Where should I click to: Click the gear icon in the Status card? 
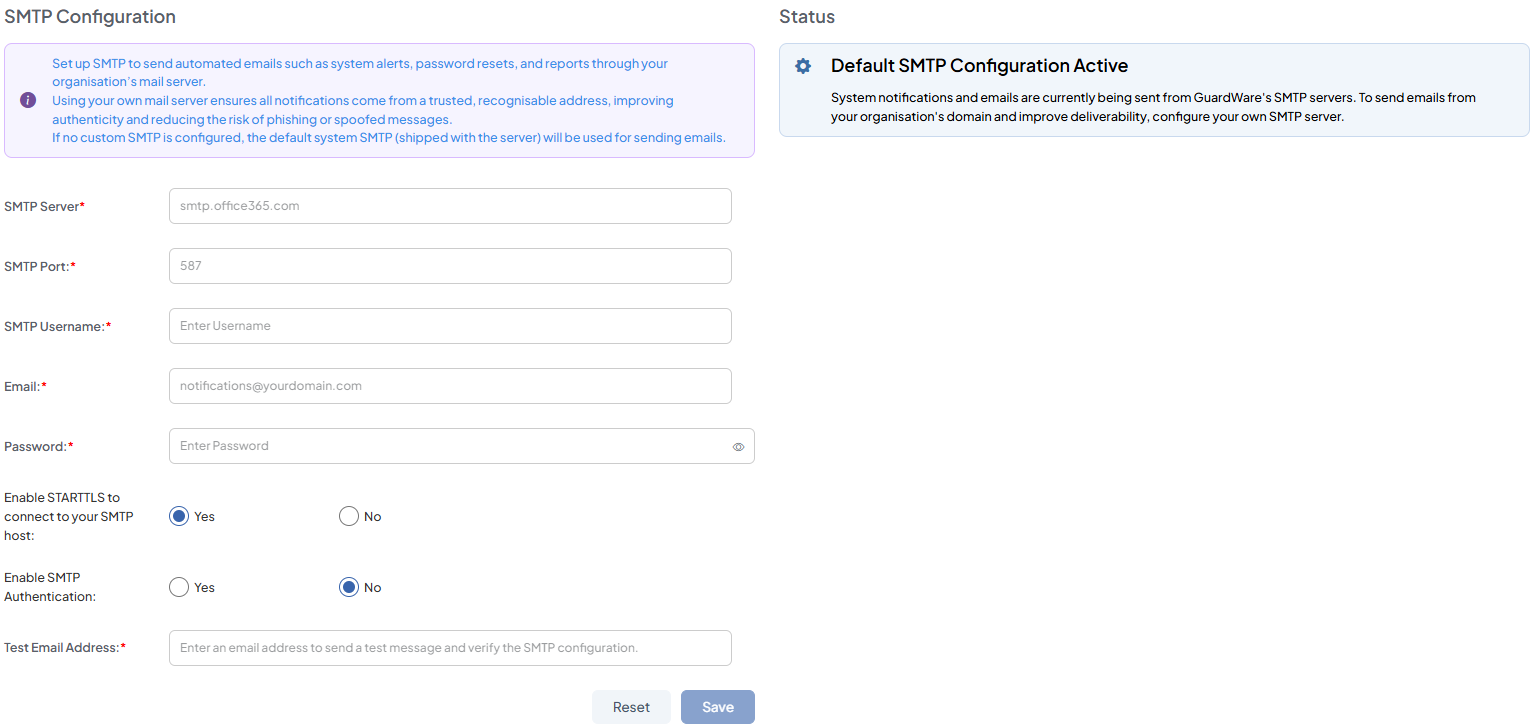(802, 66)
